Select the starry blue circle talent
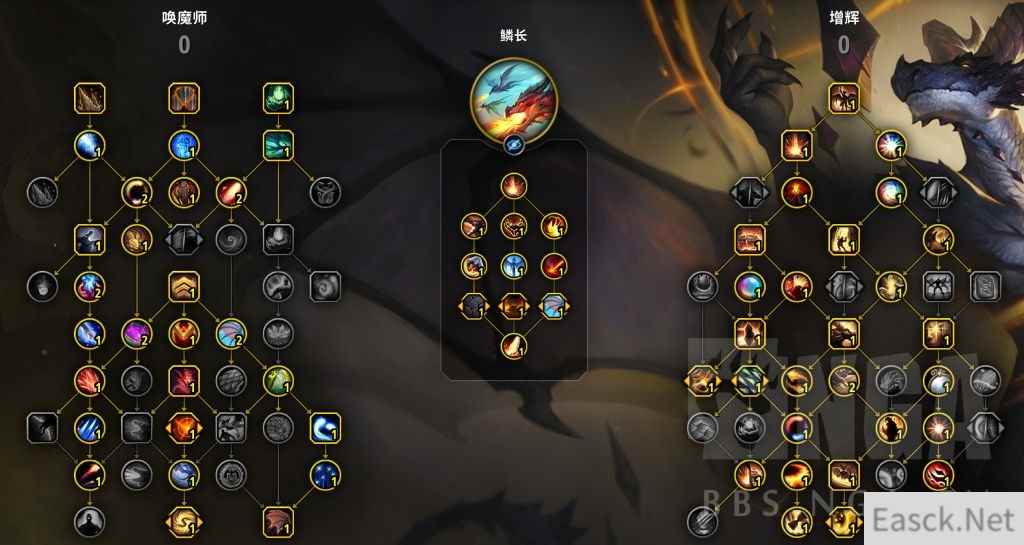Screen dimensions: 1024x545 [325, 475]
